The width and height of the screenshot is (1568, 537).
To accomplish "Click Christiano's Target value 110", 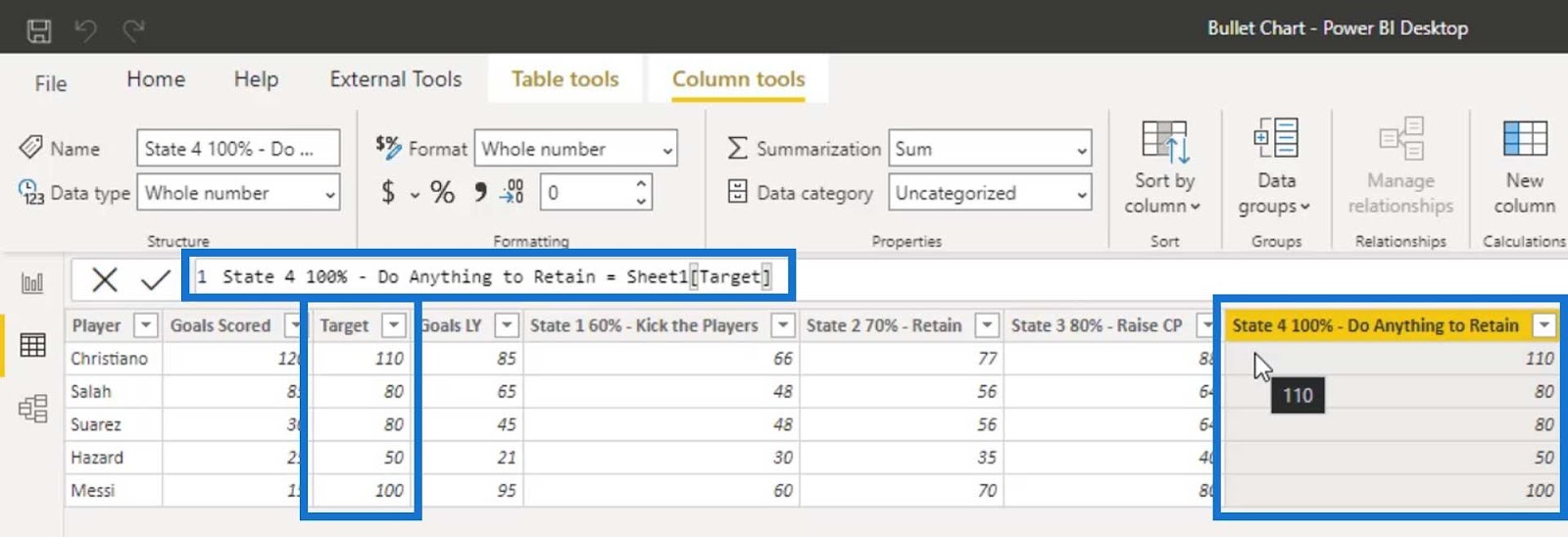I will (389, 359).
